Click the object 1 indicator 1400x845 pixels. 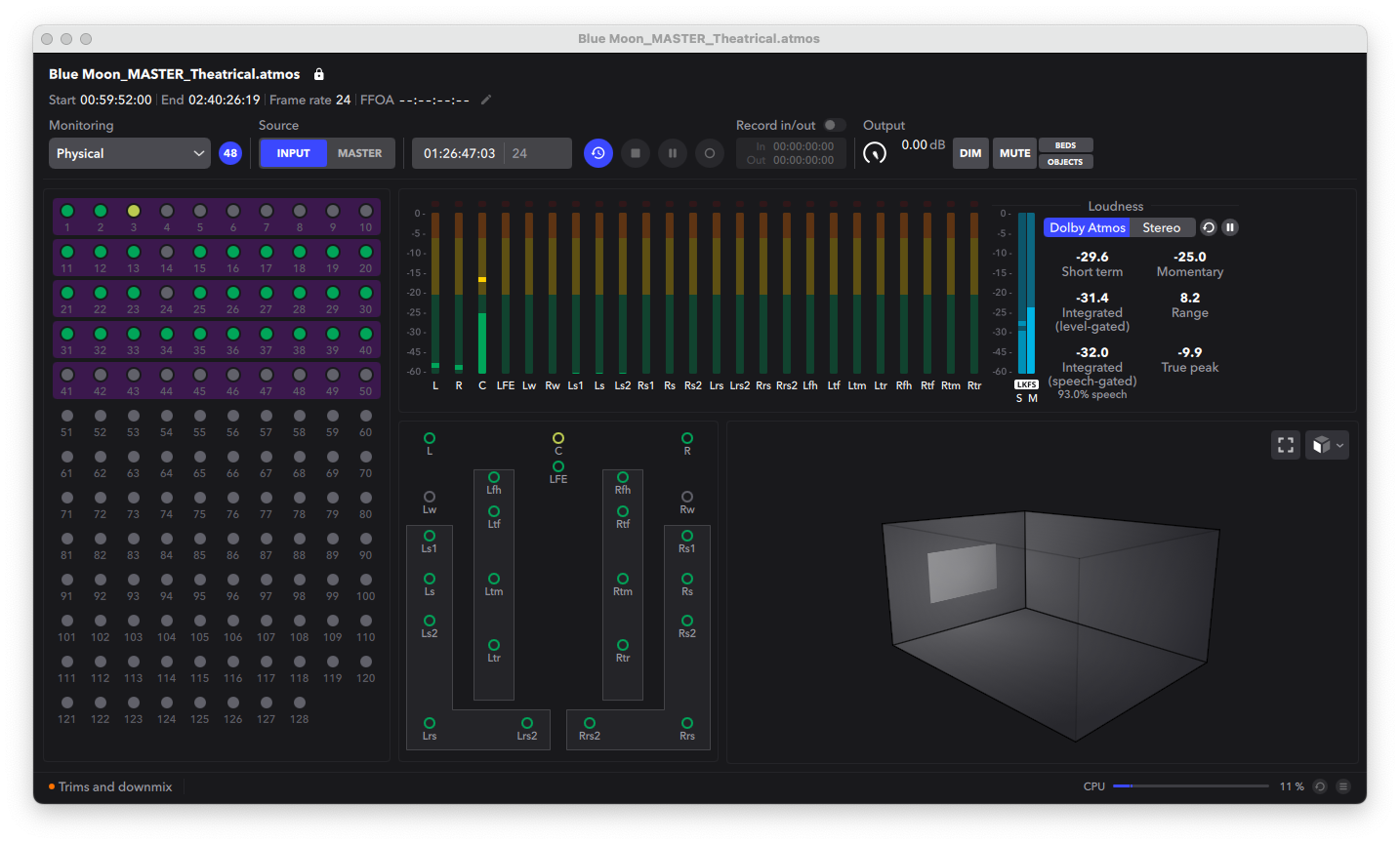pyautogui.click(x=67, y=211)
